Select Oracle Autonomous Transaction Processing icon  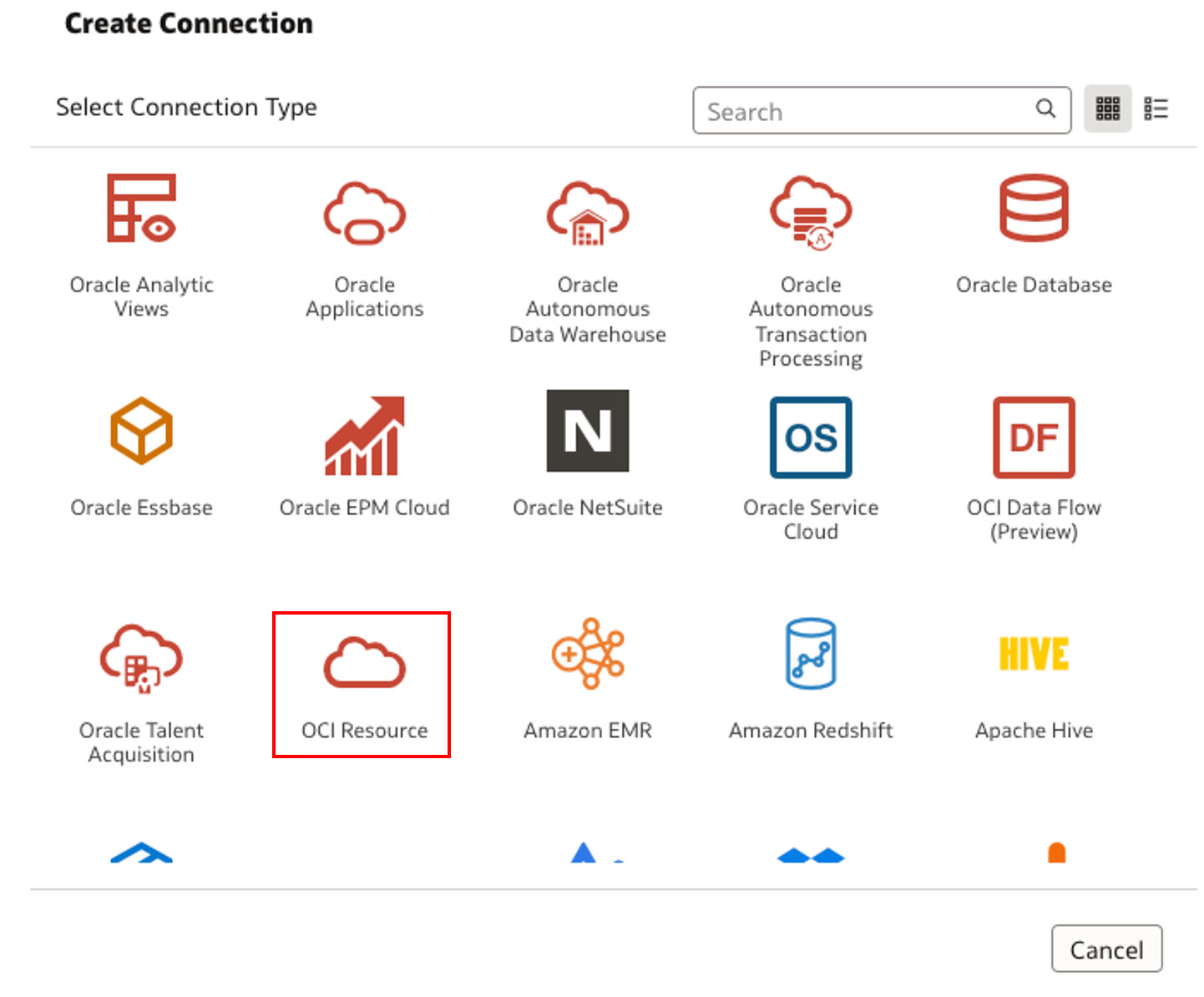tap(811, 212)
